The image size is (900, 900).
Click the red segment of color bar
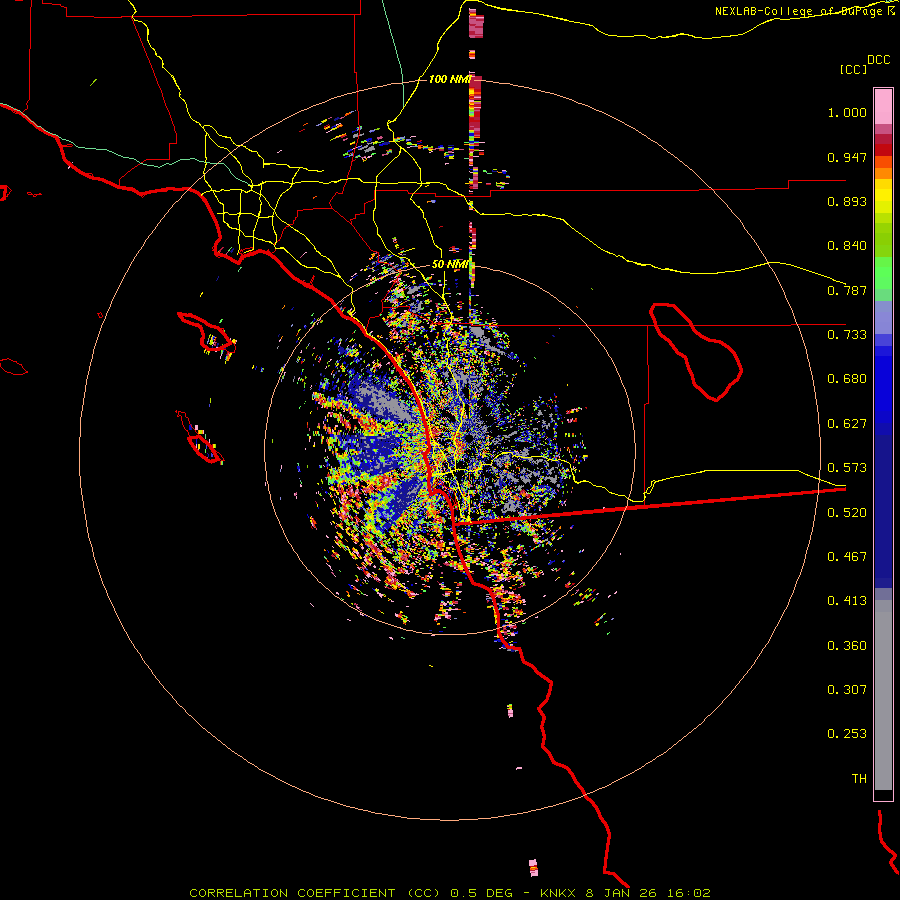point(883,150)
